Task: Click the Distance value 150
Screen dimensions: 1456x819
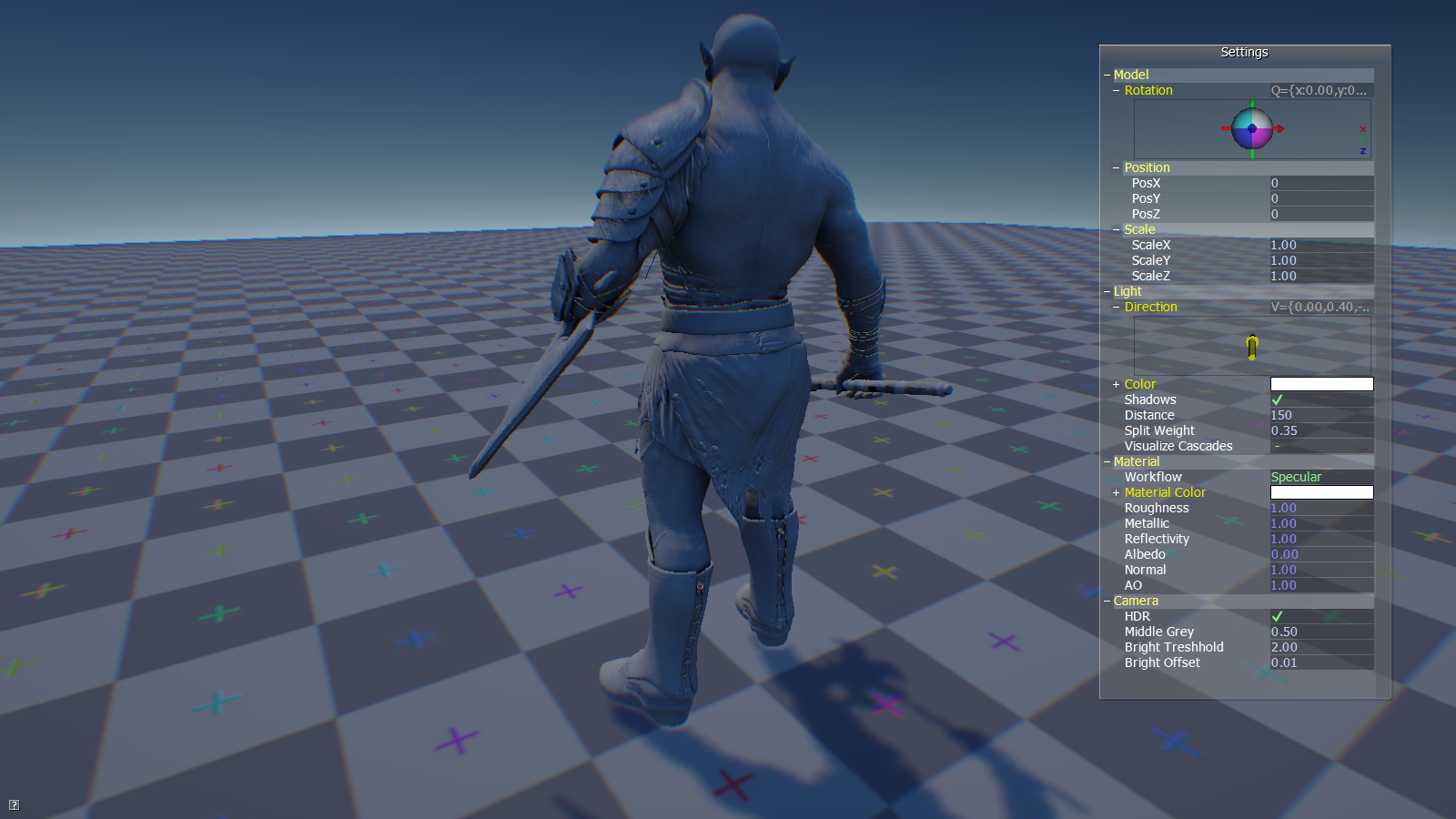Action: [1321, 415]
